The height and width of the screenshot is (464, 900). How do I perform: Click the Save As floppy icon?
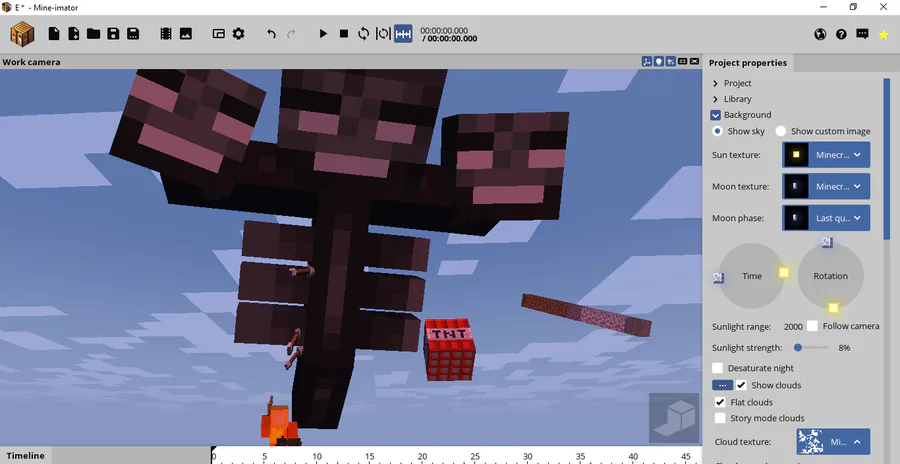click(x=133, y=34)
